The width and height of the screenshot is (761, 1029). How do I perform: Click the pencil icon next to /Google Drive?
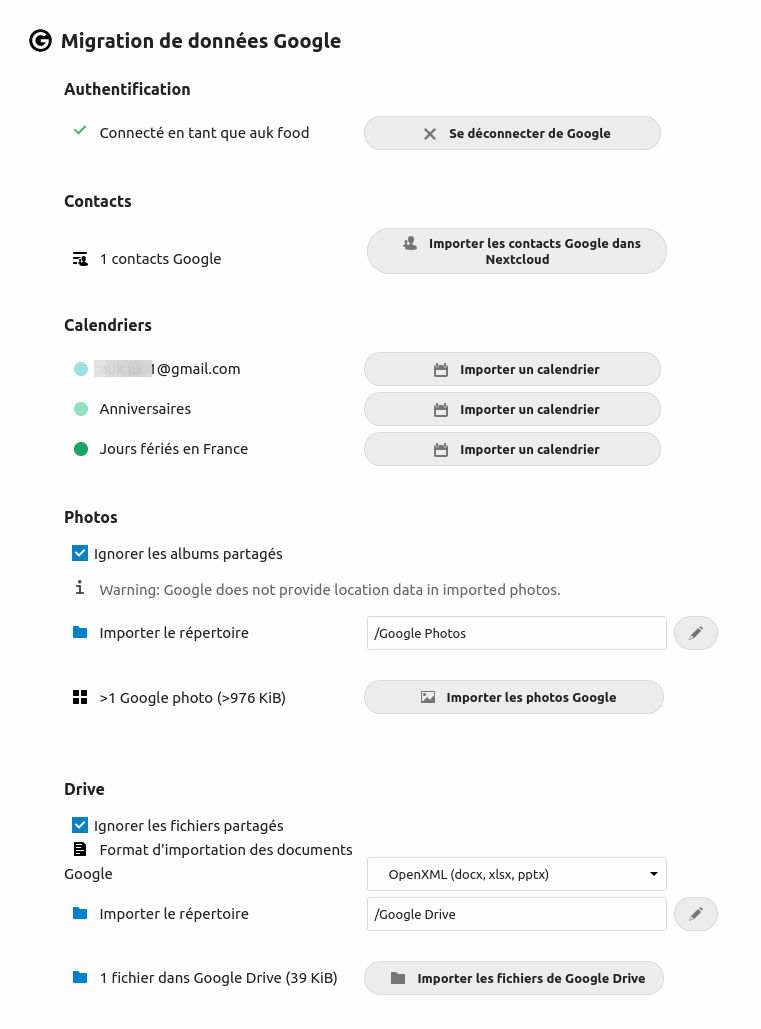click(696, 914)
